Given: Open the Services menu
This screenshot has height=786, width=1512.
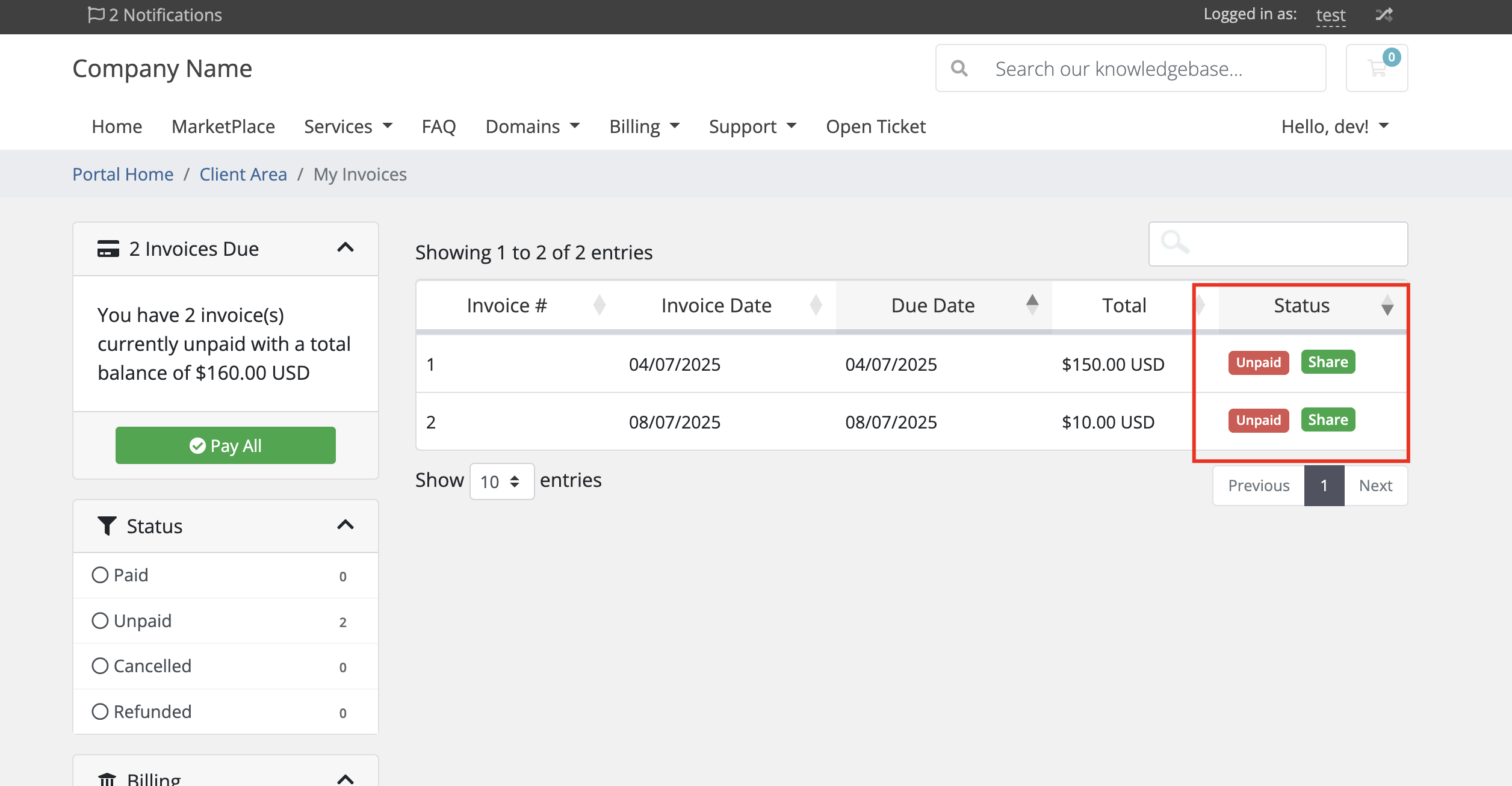Looking at the screenshot, I should [348, 126].
